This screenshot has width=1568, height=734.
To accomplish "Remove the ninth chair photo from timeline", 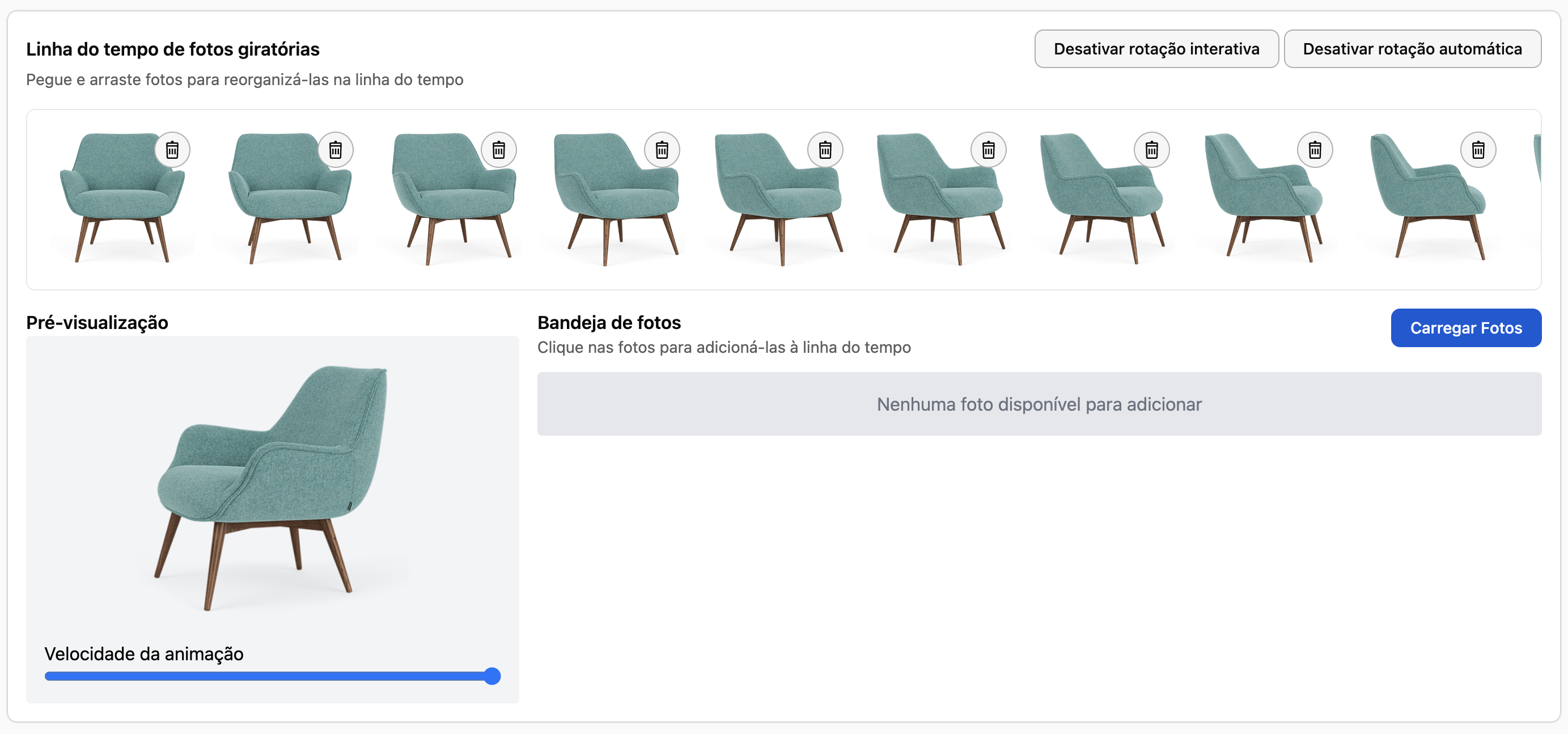I will click(1477, 150).
